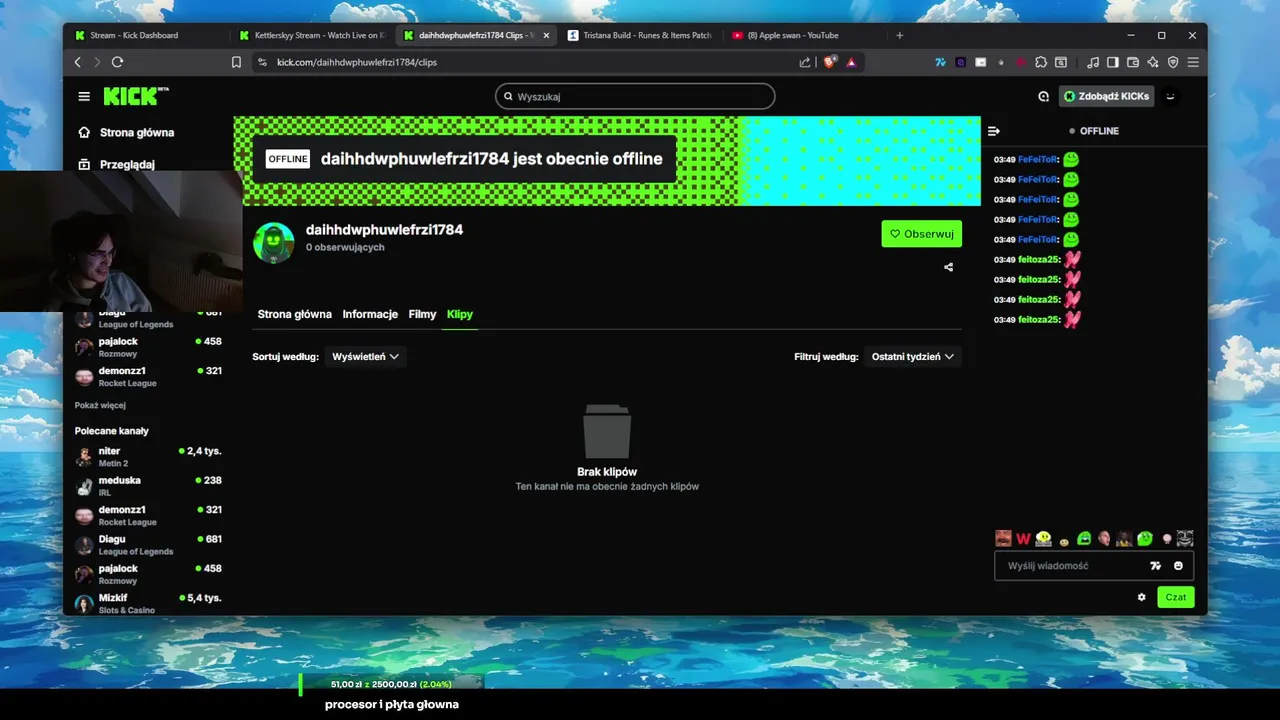Insert the red W emote
The height and width of the screenshot is (720, 1280).
click(x=1023, y=539)
